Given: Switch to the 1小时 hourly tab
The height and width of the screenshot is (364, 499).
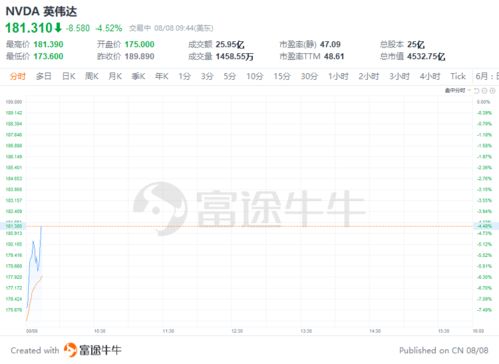Looking at the screenshot, I should click(338, 76).
